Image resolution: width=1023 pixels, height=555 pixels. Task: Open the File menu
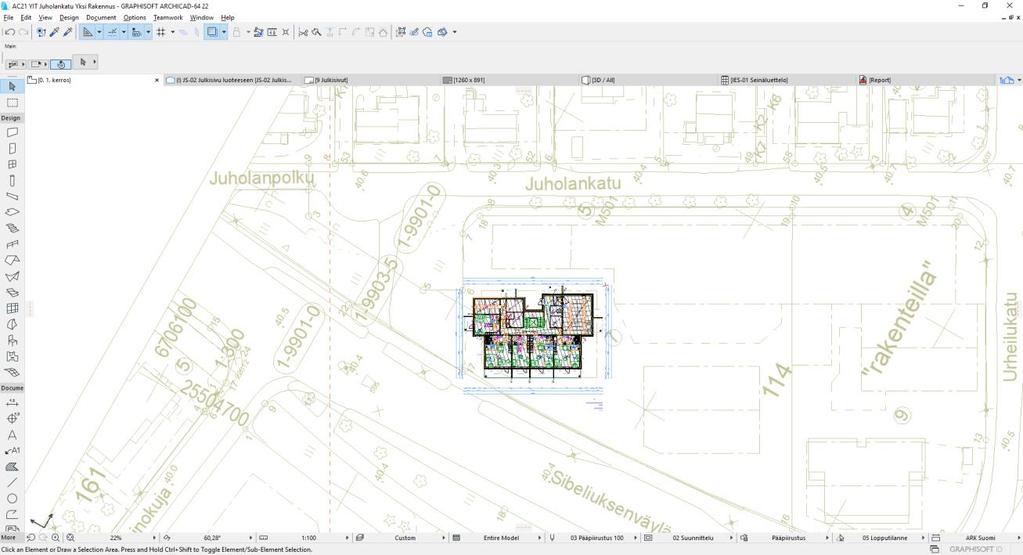(x=8, y=18)
